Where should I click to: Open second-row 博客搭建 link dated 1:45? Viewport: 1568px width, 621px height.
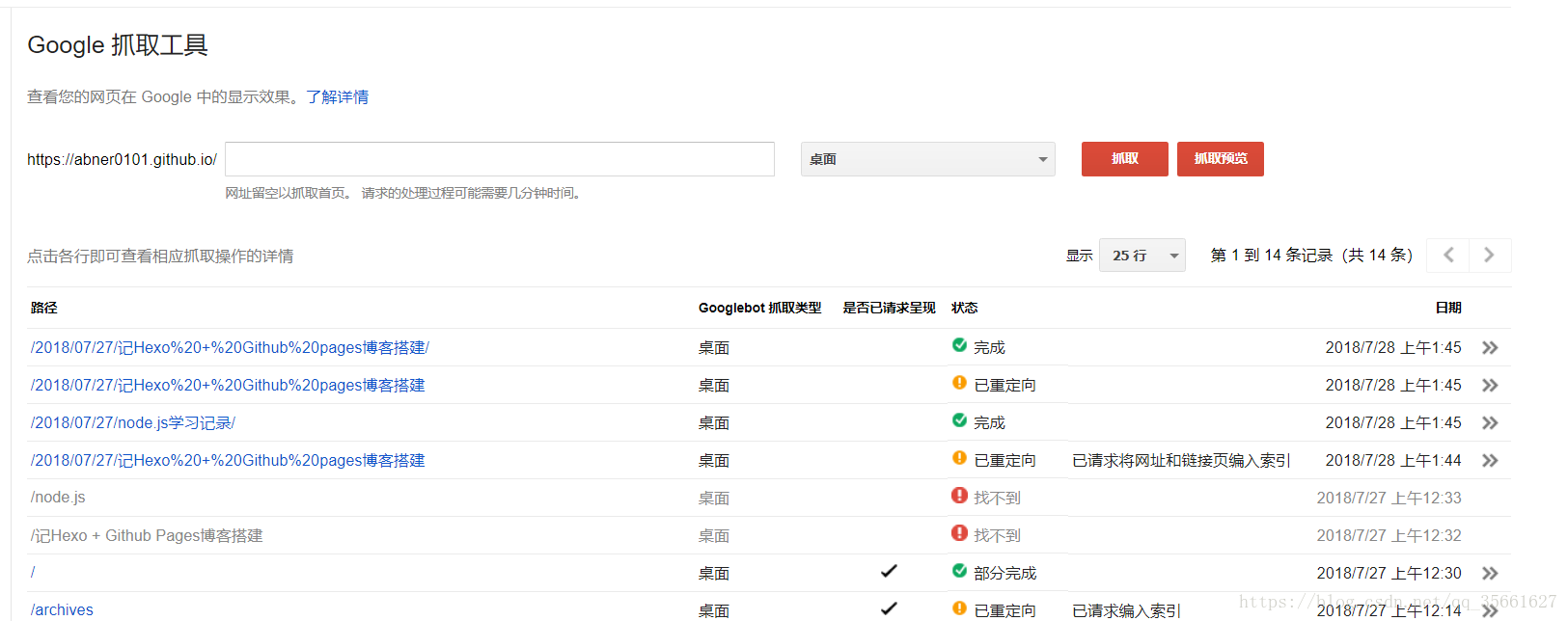pos(228,386)
